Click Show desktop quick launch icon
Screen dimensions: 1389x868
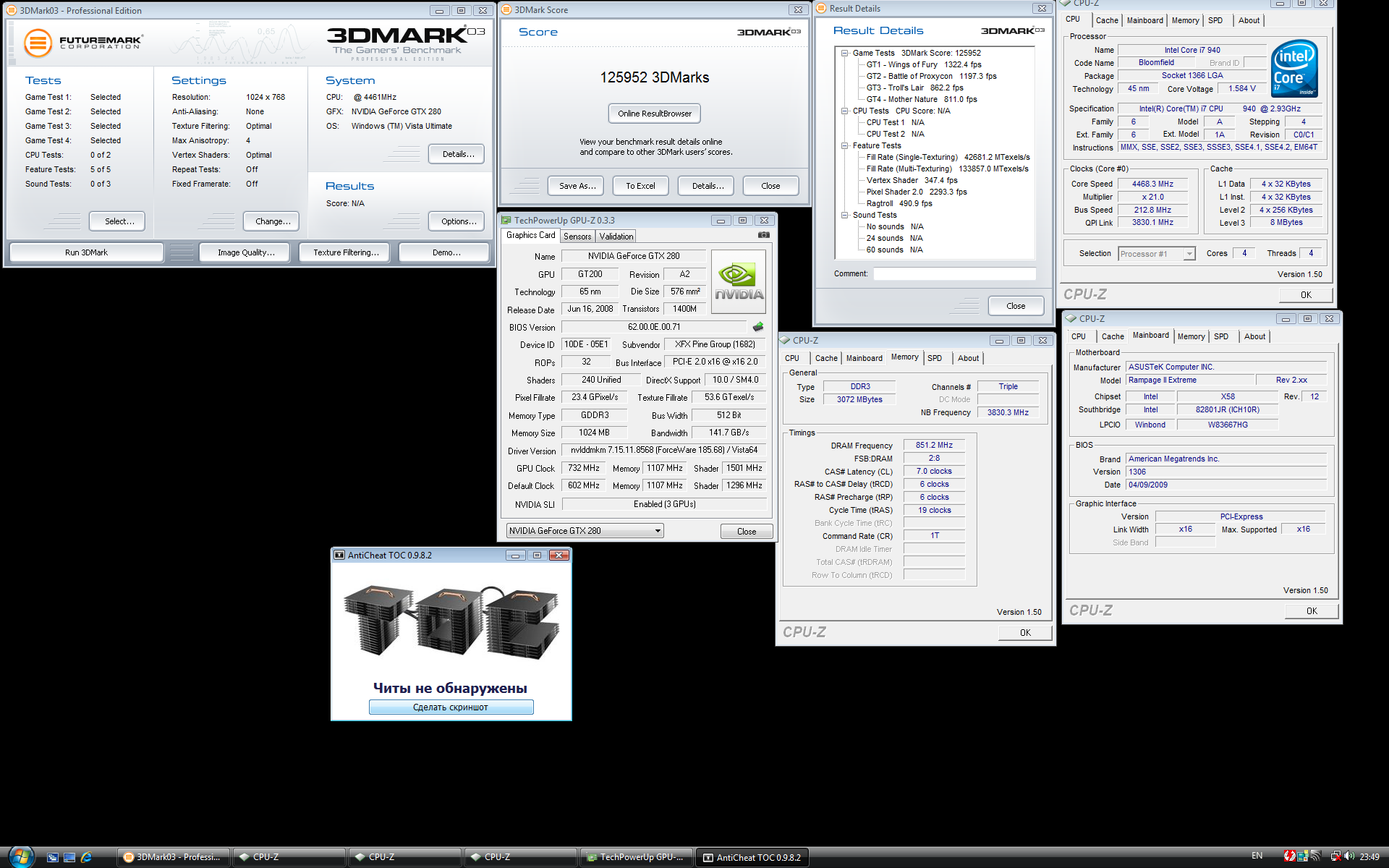pos(69,857)
